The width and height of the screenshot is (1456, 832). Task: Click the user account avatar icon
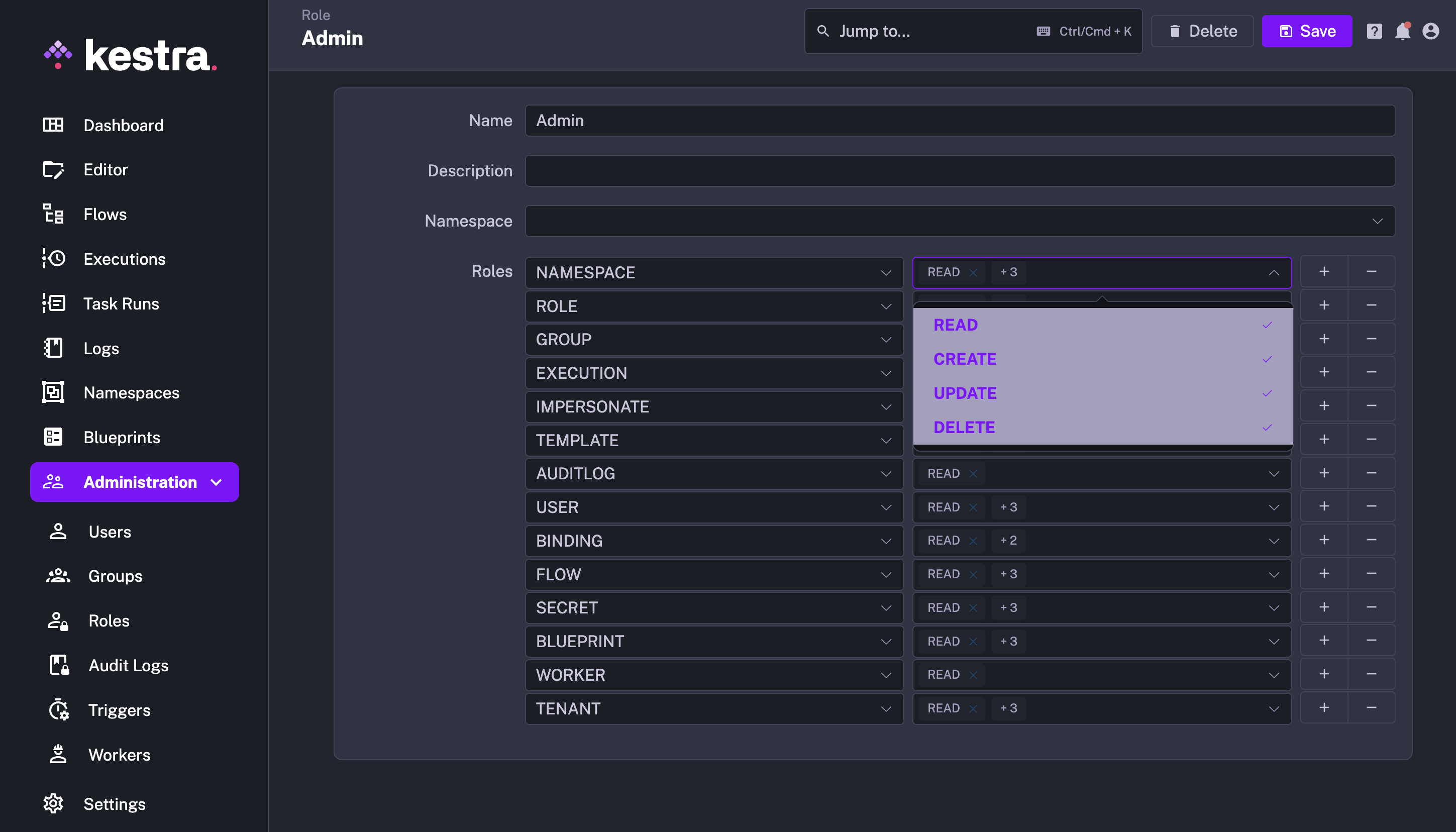[1430, 32]
